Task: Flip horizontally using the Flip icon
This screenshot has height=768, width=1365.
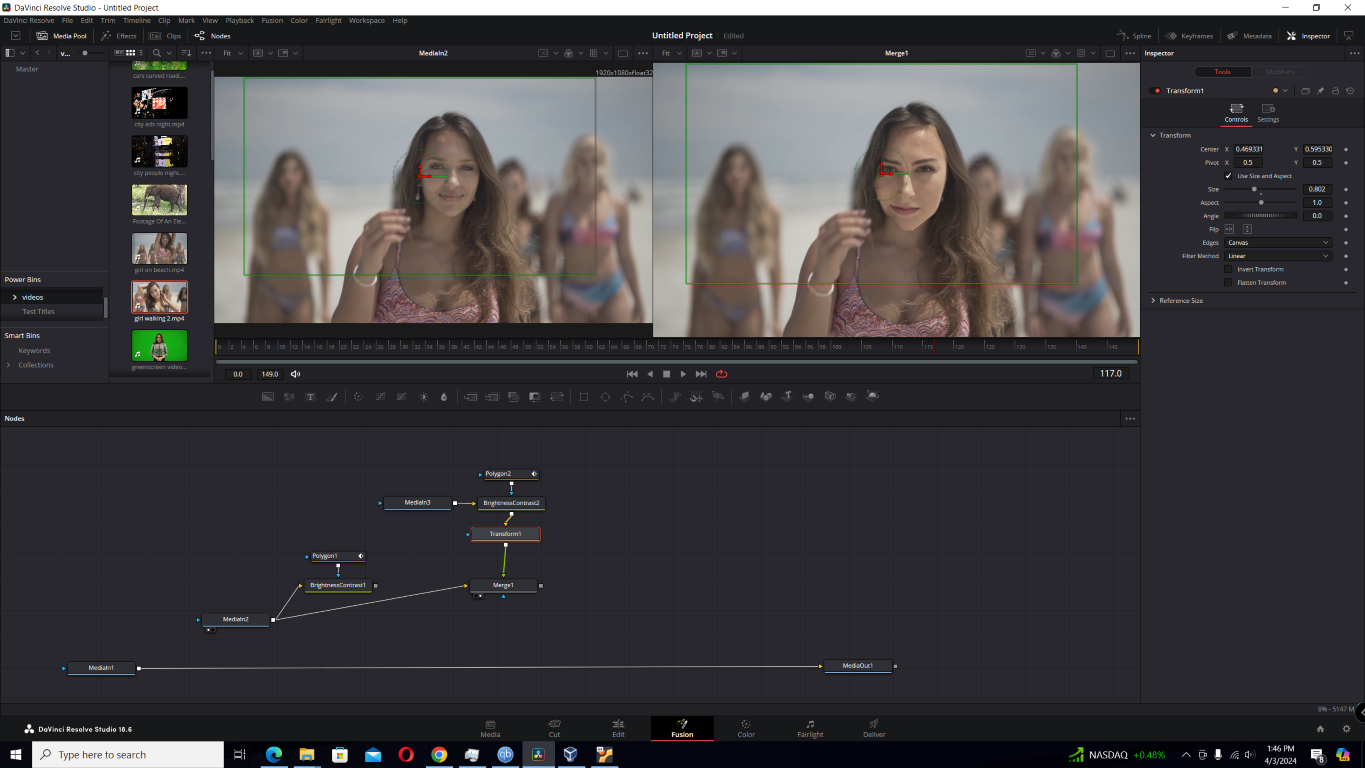Action: point(1230,229)
